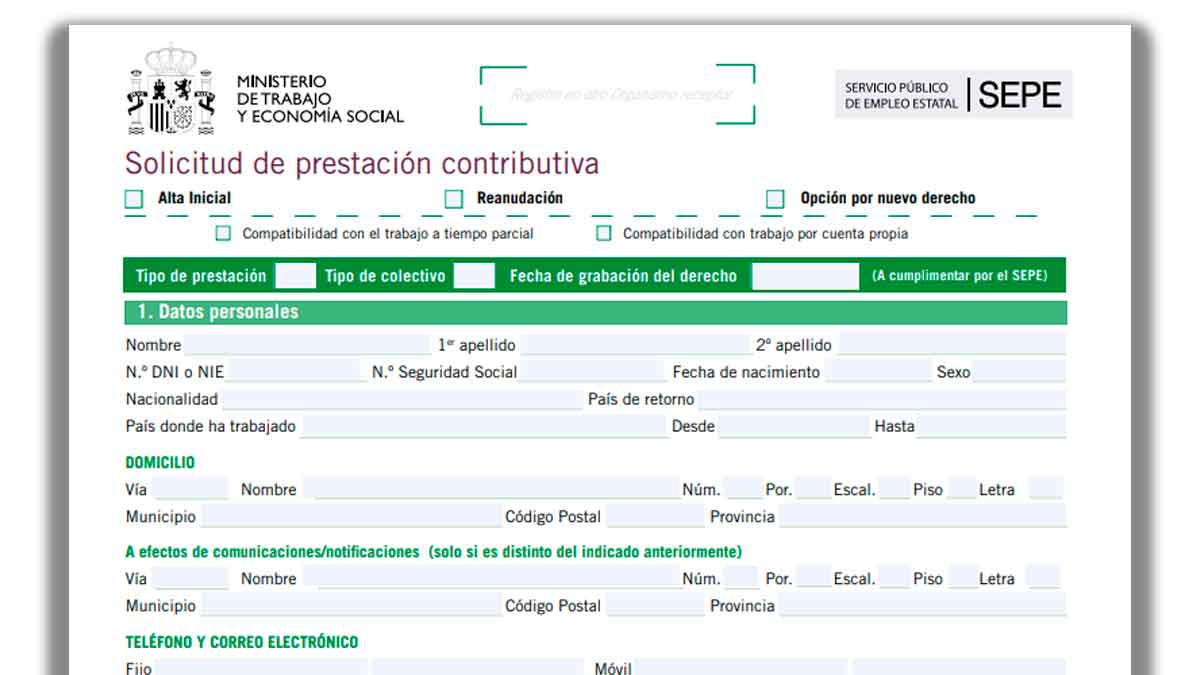The width and height of the screenshot is (1200, 675).
Task: Focus the 1er apellido input field
Action: coord(634,346)
